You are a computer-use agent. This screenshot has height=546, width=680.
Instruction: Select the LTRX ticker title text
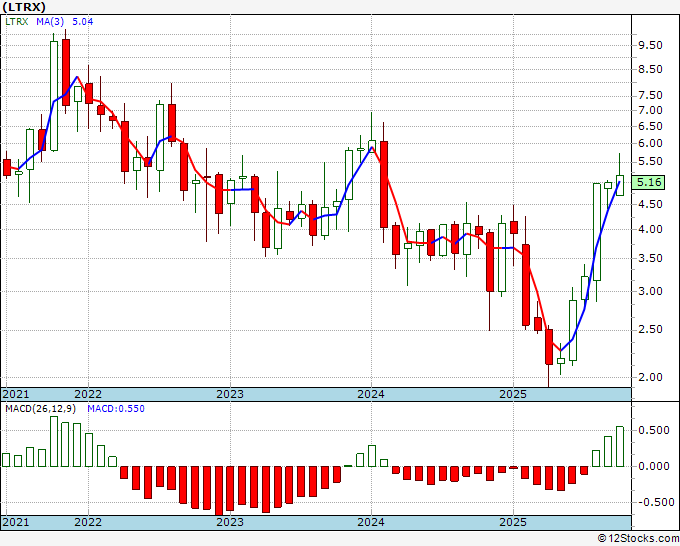23,7
